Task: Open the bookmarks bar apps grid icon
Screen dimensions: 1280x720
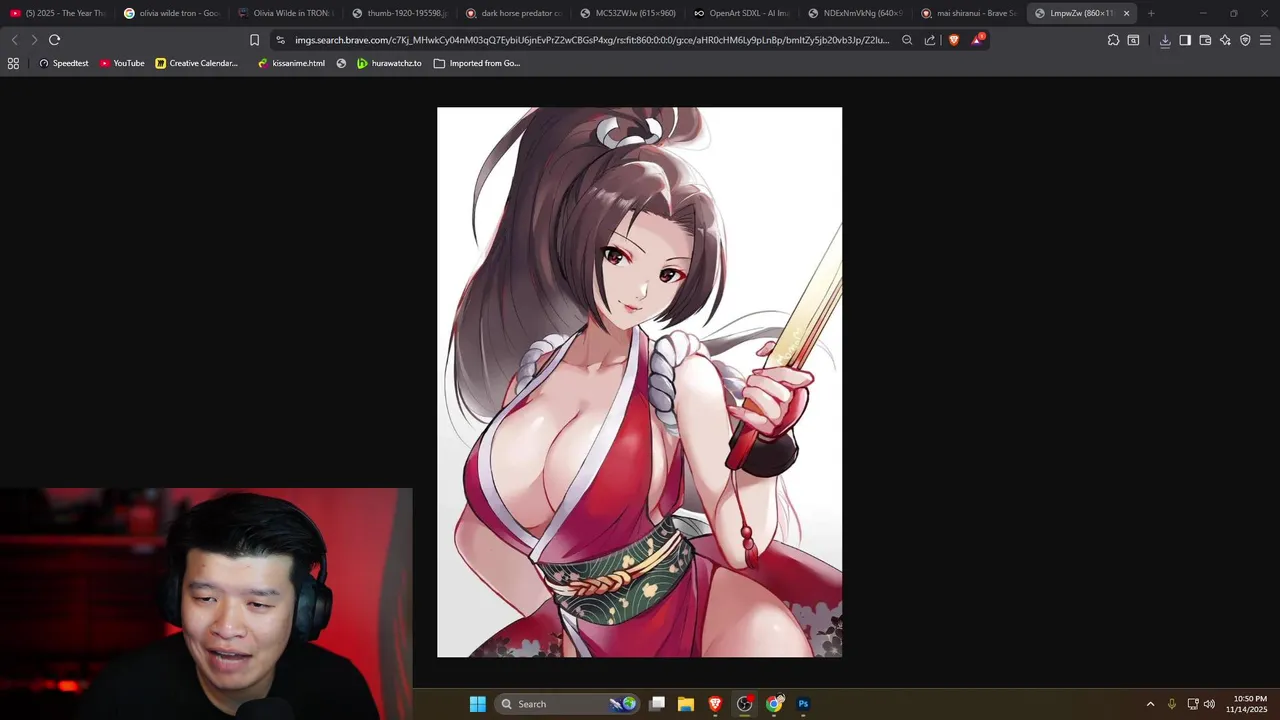Action: click(13, 63)
